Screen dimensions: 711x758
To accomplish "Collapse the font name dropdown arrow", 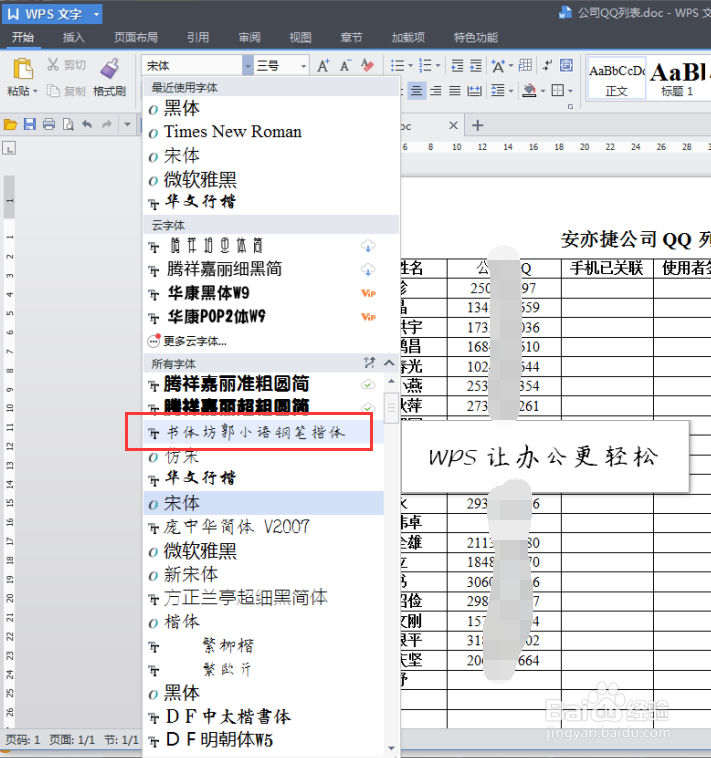I will point(248,65).
